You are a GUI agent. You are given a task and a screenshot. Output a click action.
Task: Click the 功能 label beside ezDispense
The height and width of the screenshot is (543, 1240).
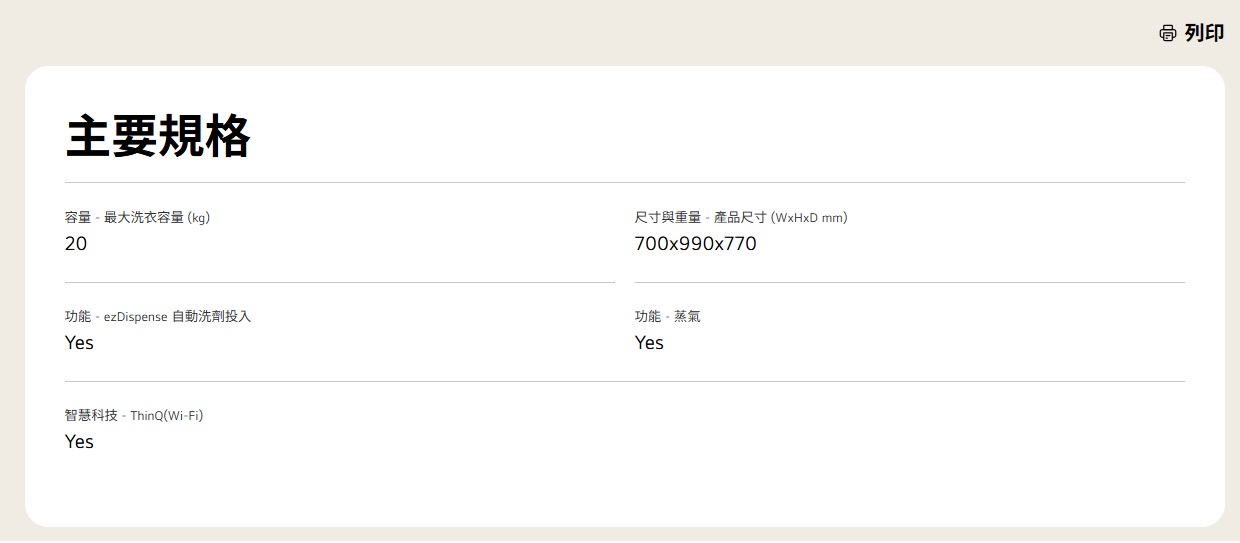coord(78,316)
